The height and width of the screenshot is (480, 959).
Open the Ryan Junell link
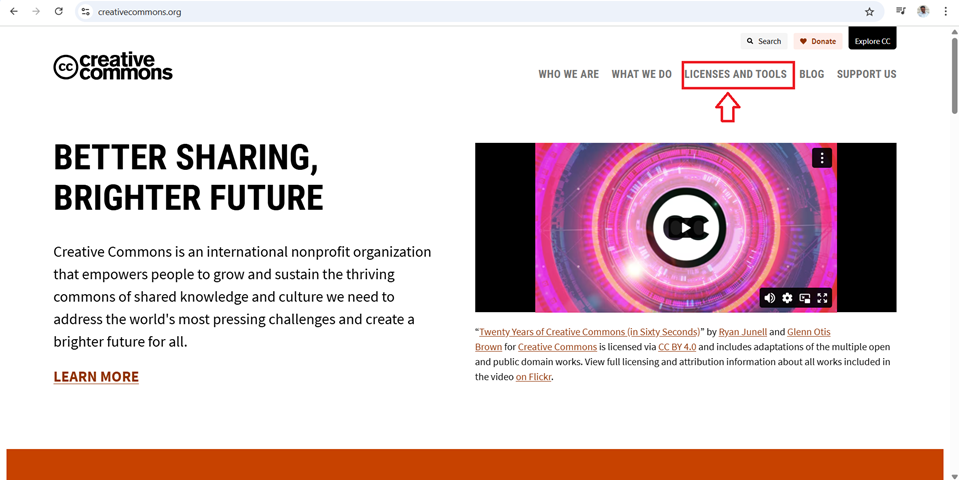742,332
